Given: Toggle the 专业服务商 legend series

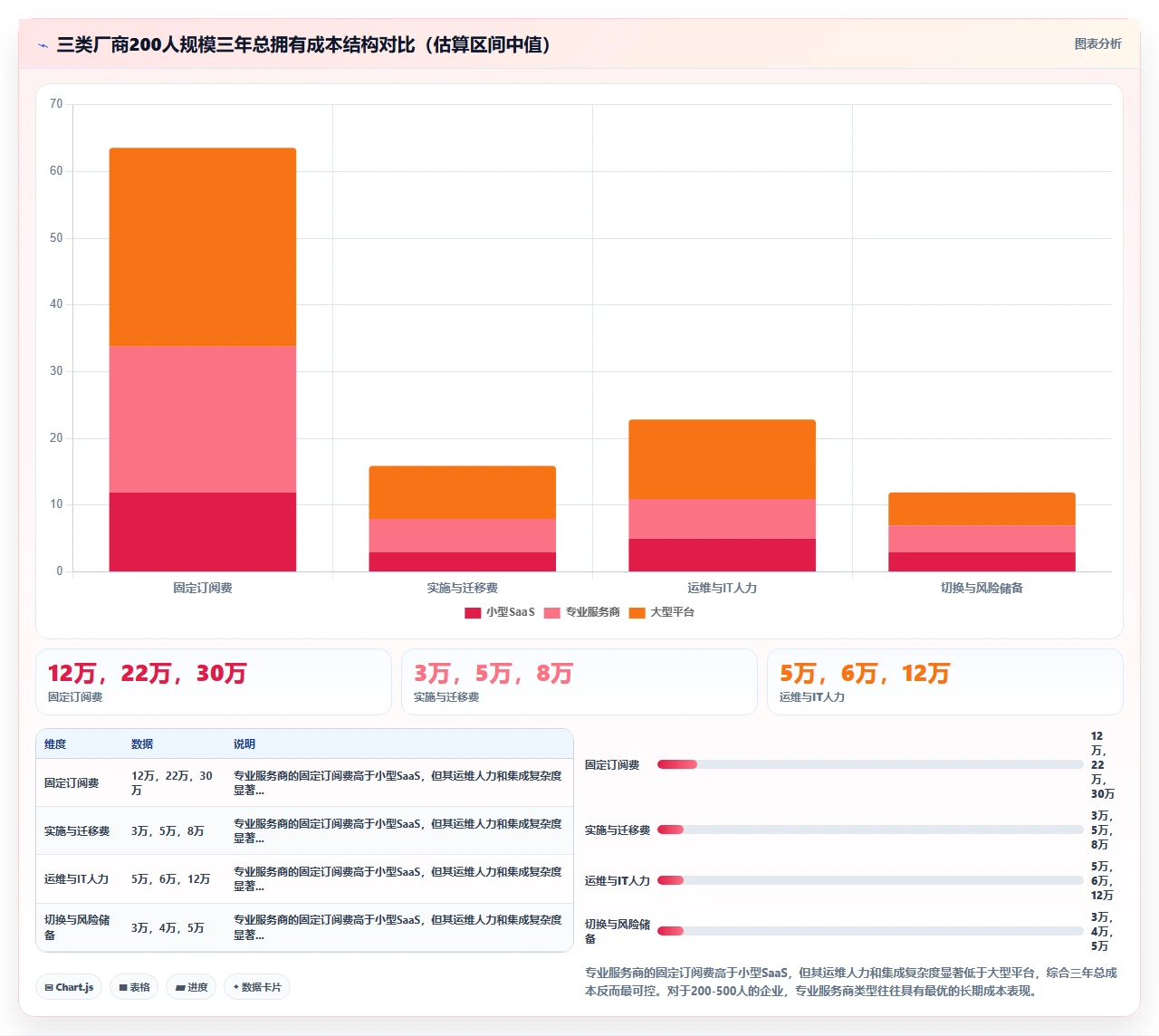Looking at the screenshot, I should [581, 612].
